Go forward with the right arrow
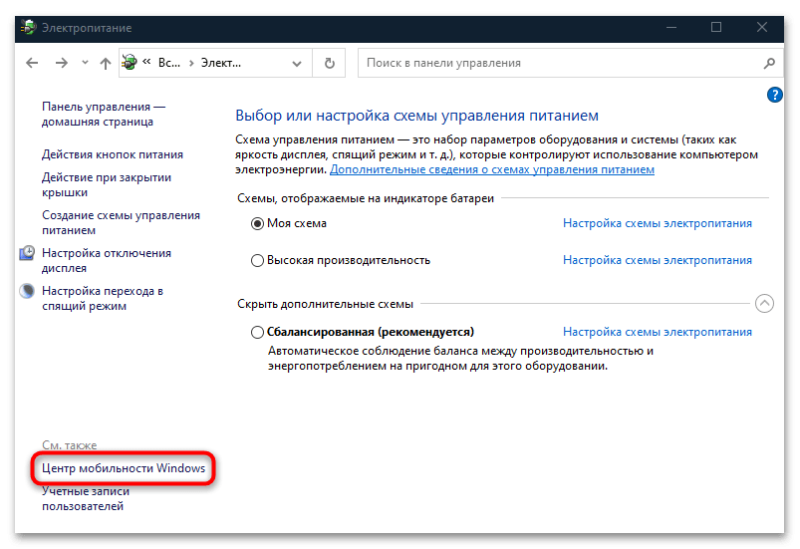800x549 pixels. point(61,63)
